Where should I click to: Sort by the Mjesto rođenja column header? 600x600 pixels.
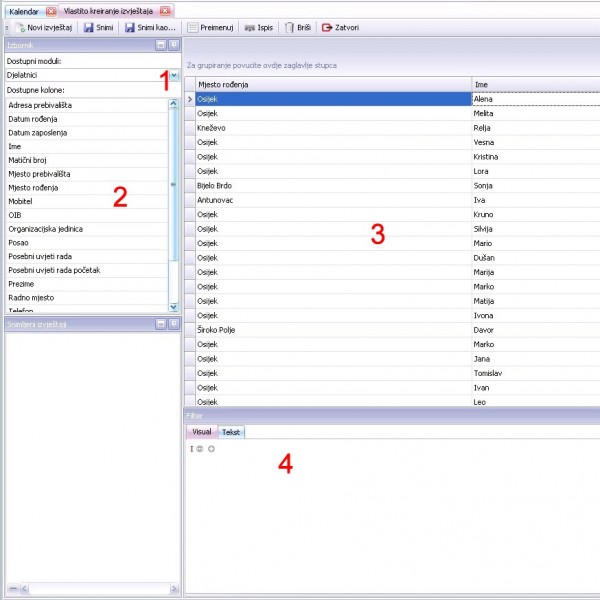pos(333,85)
